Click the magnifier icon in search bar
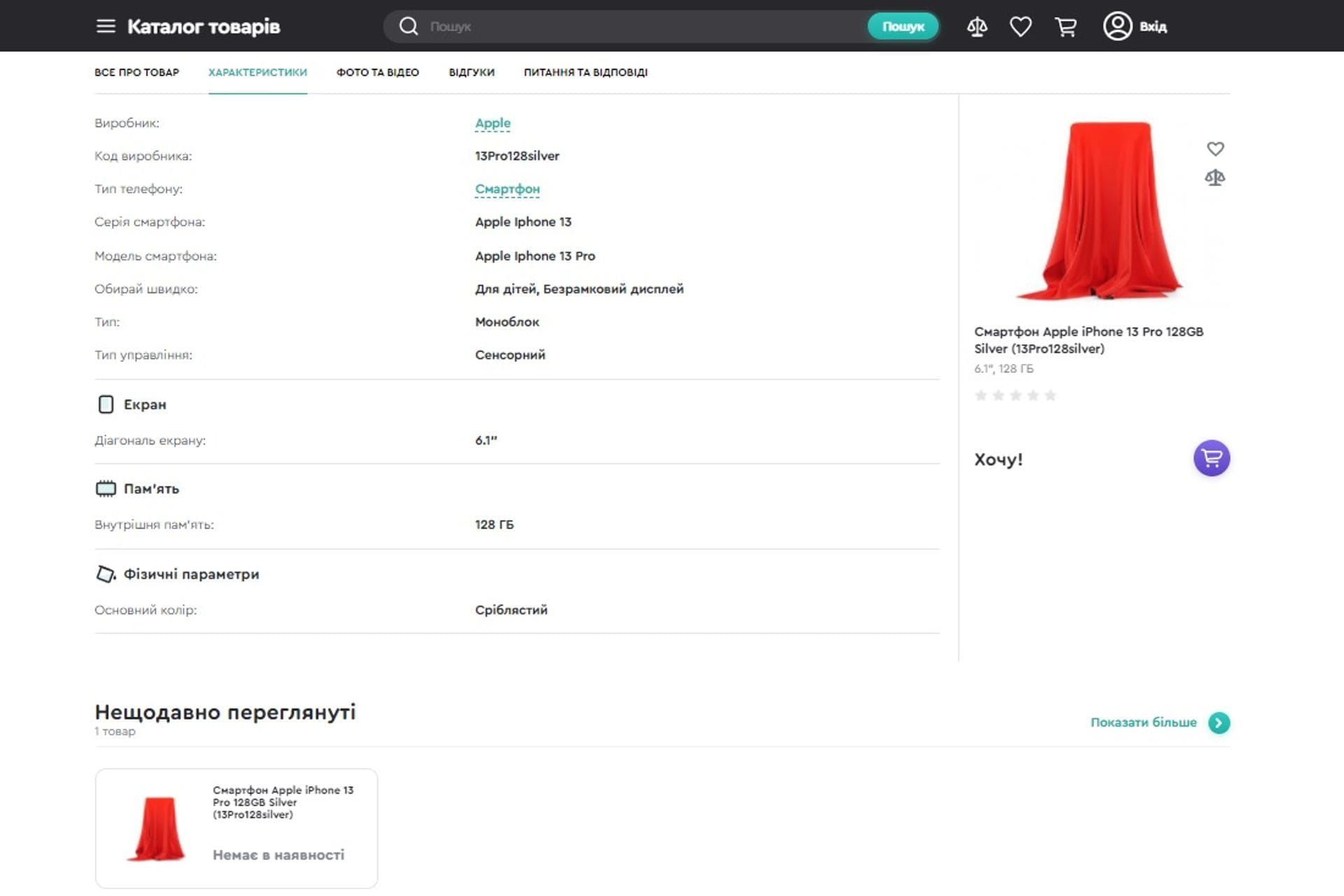The width and height of the screenshot is (1344, 896). (x=408, y=26)
